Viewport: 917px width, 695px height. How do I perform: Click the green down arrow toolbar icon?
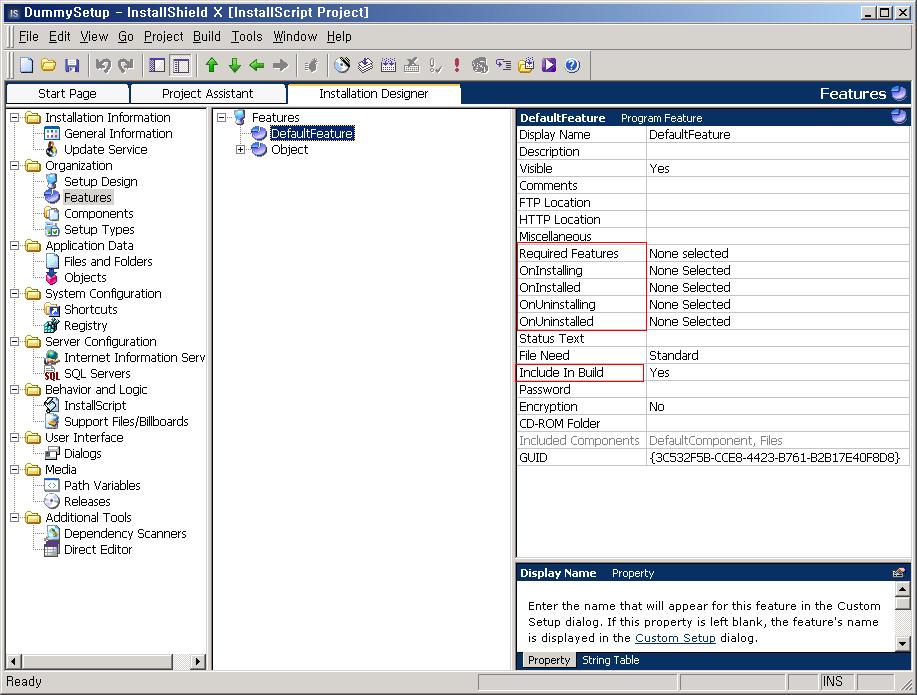(x=235, y=65)
